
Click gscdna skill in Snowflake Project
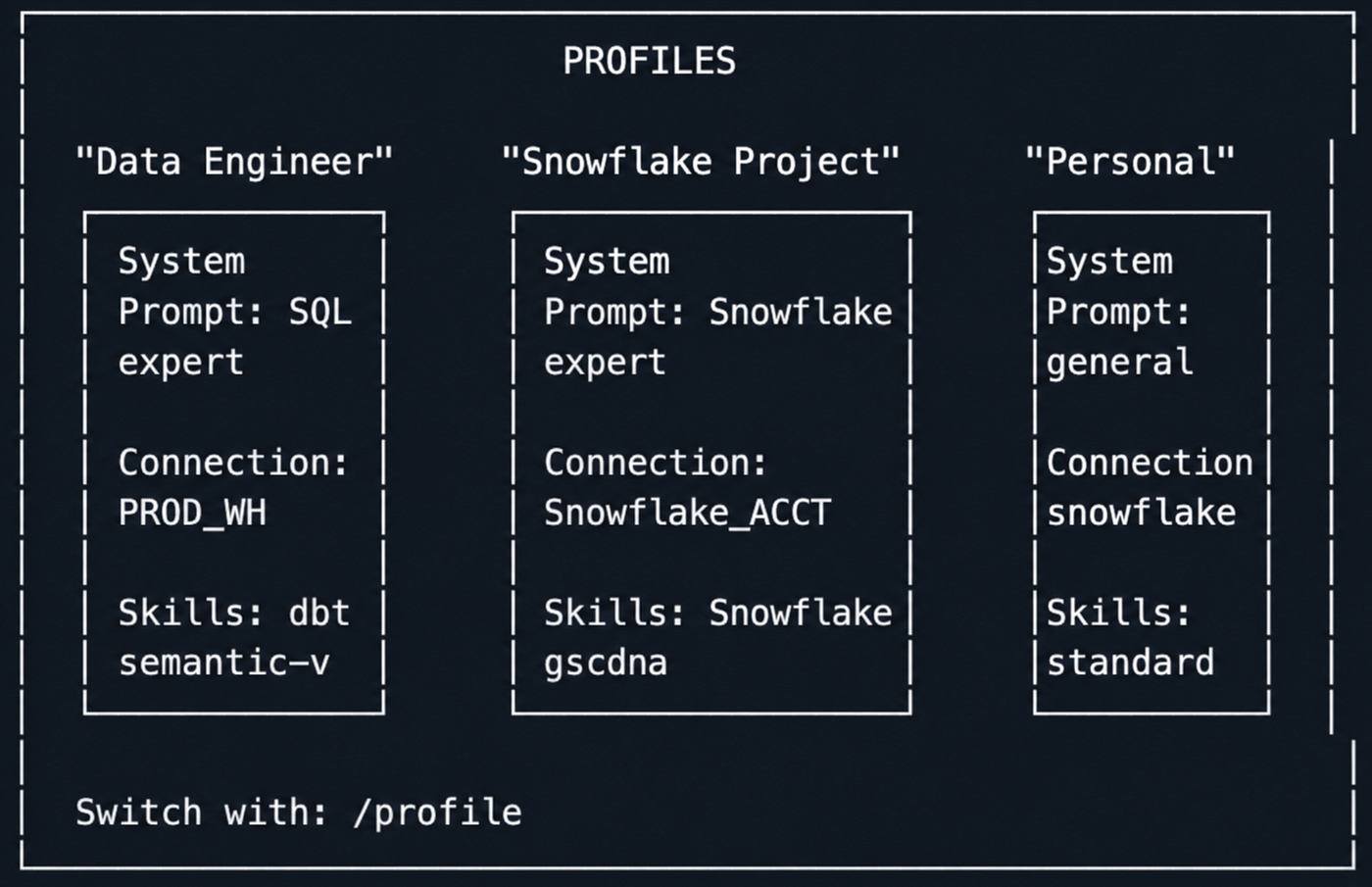coord(606,664)
